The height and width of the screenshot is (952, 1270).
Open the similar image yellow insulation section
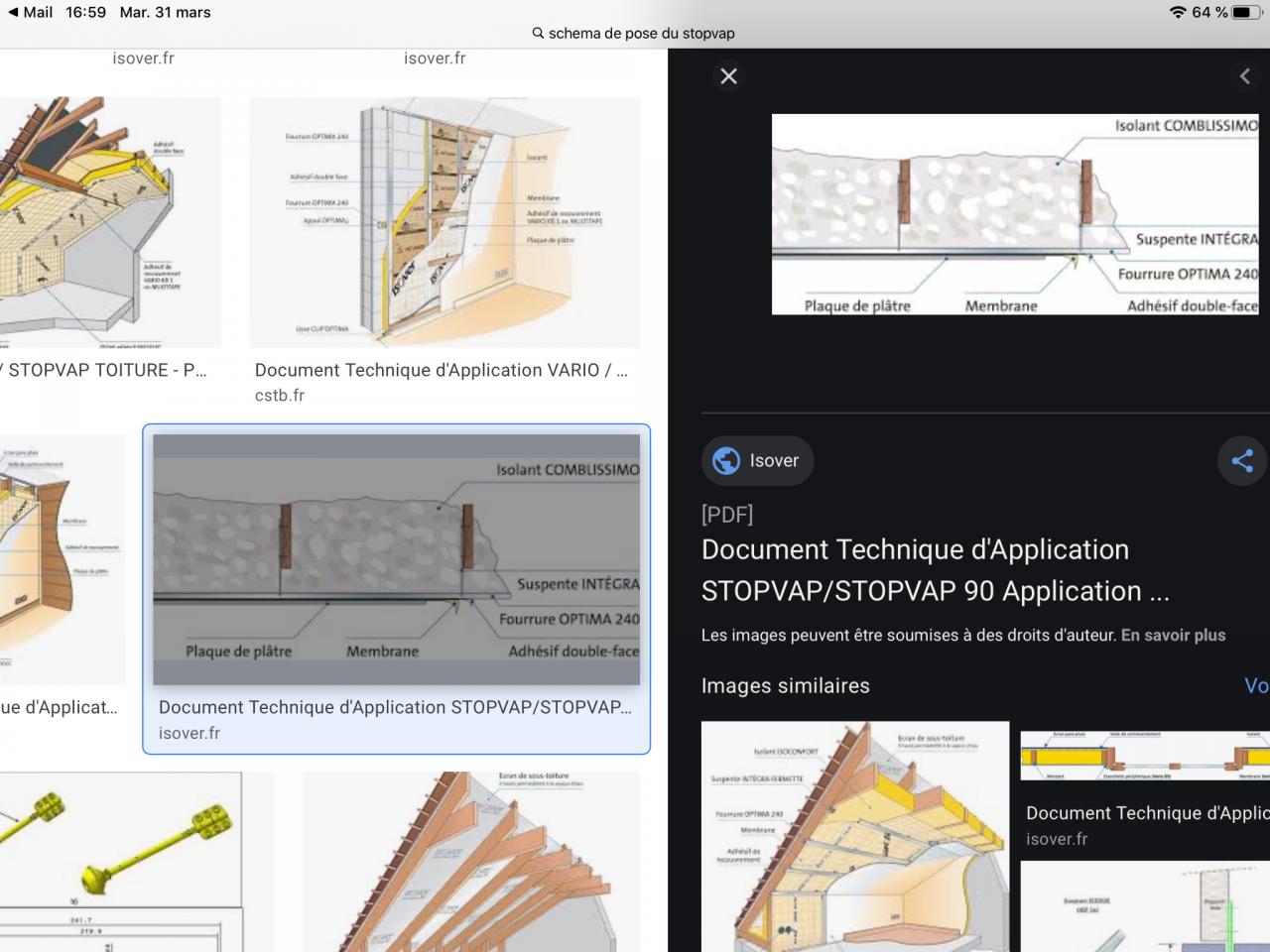[1145, 756]
